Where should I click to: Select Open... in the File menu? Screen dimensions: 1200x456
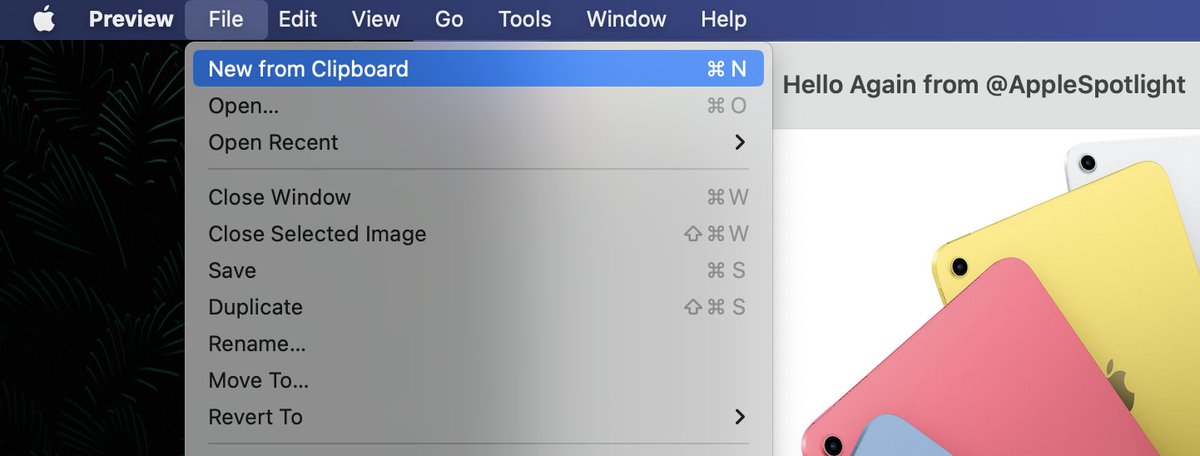[478, 106]
